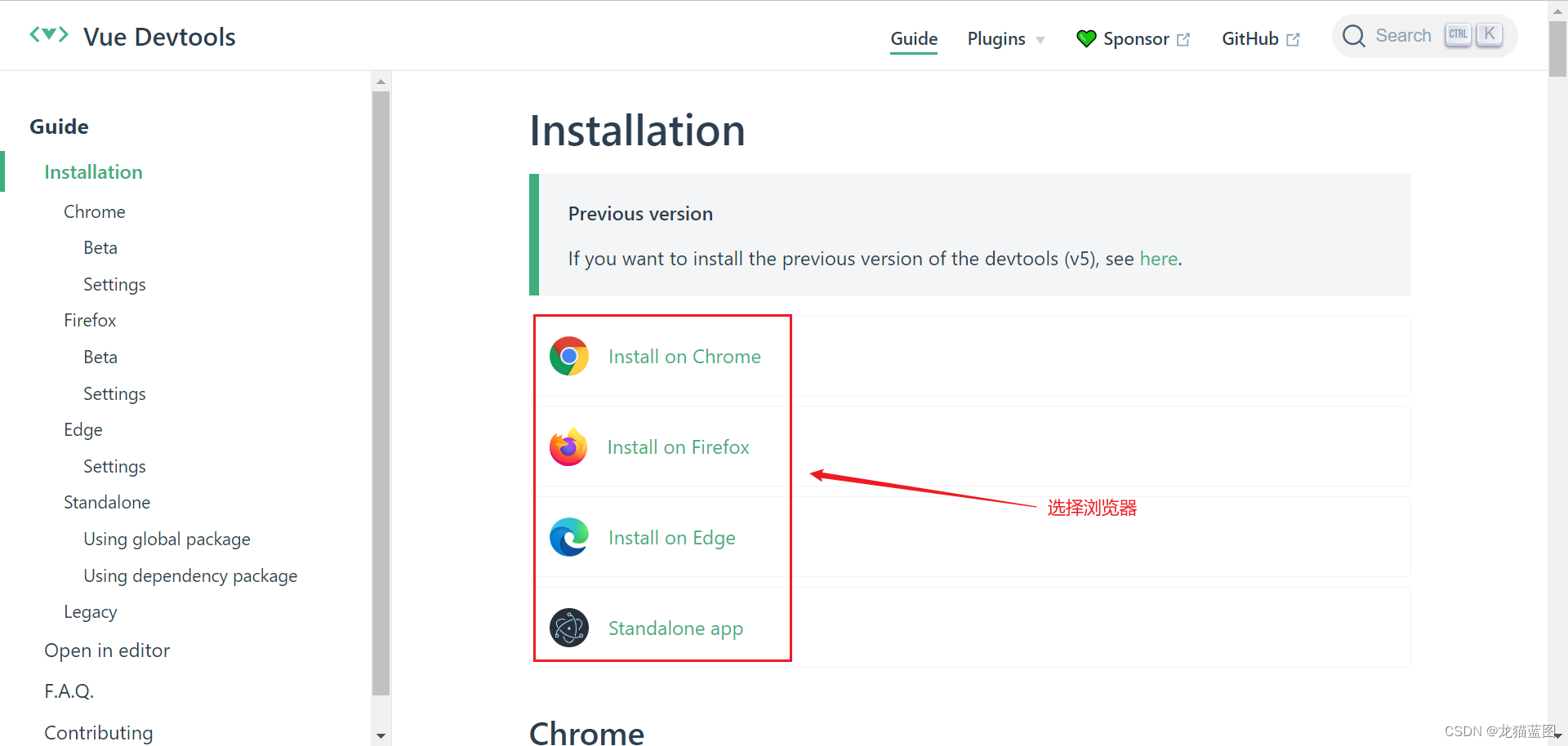Viewport: 1568px width, 746px height.
Task: Open the Plugins dropdown arrow
Action: [x=1040, y=40]
